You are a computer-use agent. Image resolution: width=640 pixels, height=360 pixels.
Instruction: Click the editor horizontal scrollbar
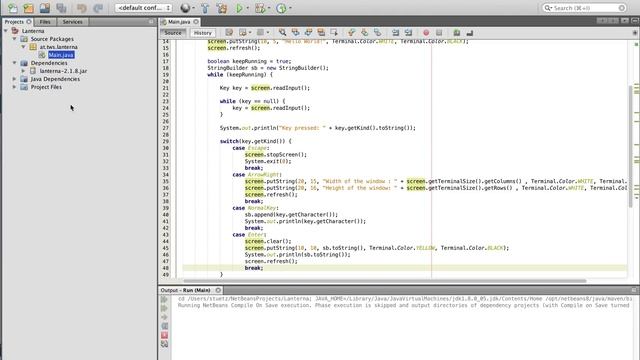point(384,281)
